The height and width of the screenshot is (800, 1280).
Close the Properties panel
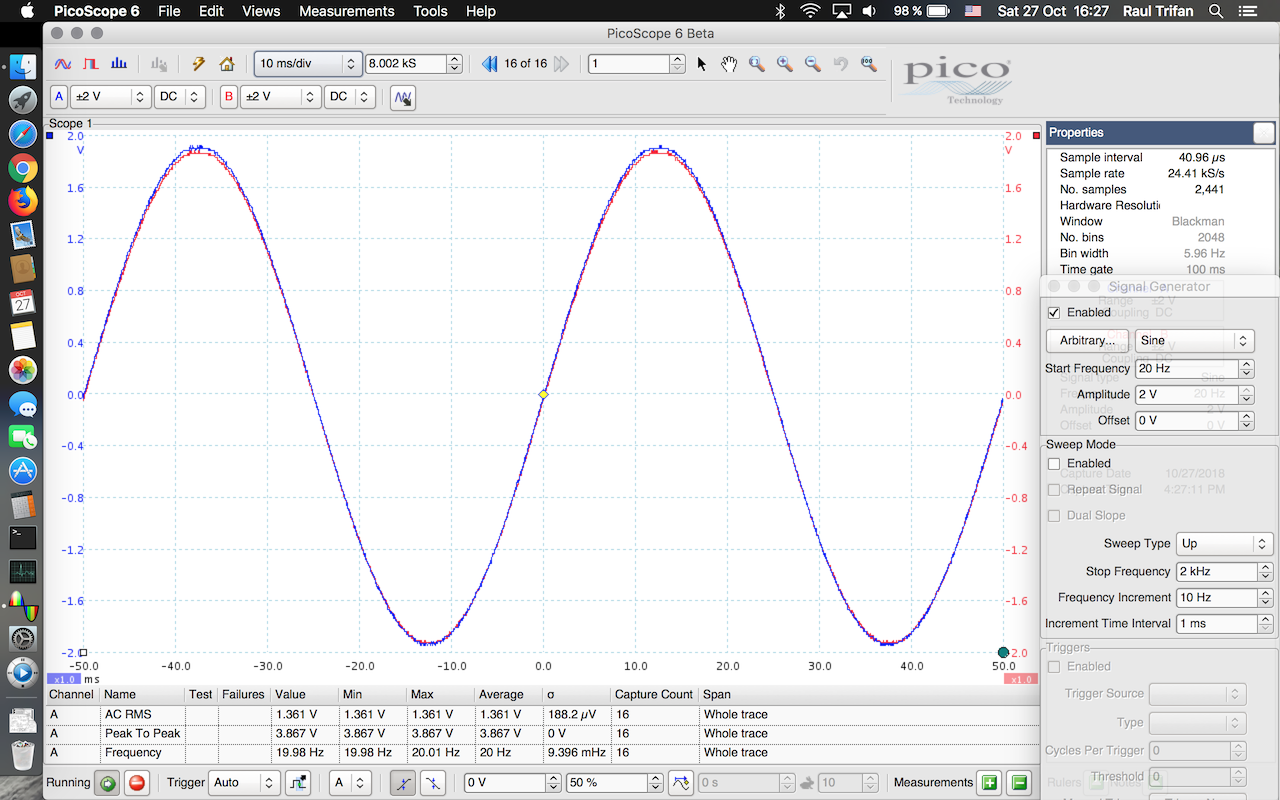point(1264,133)
